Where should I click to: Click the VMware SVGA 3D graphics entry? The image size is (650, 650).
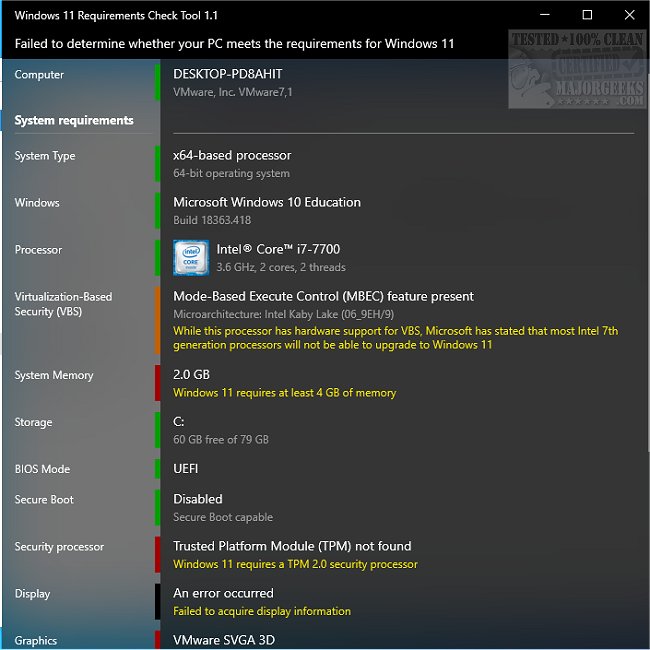click(224, 640)
